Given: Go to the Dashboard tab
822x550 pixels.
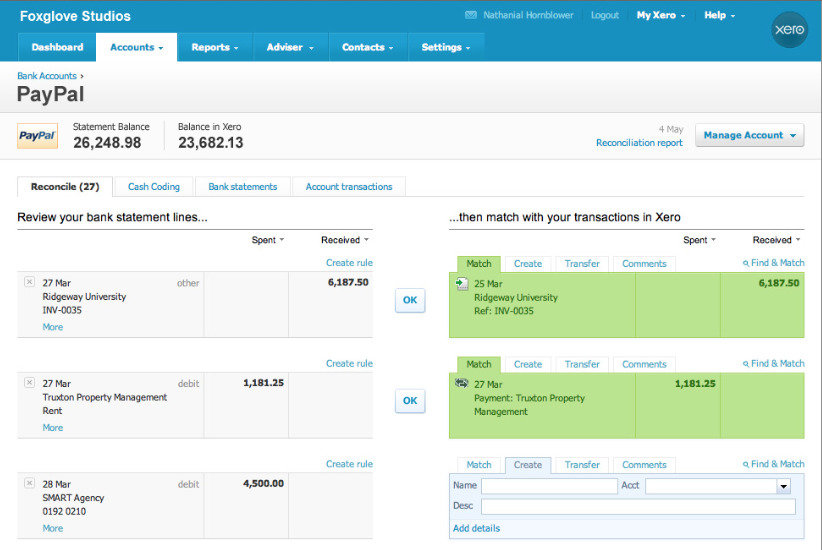Looking at the screenshot, I should coord(57,47).
